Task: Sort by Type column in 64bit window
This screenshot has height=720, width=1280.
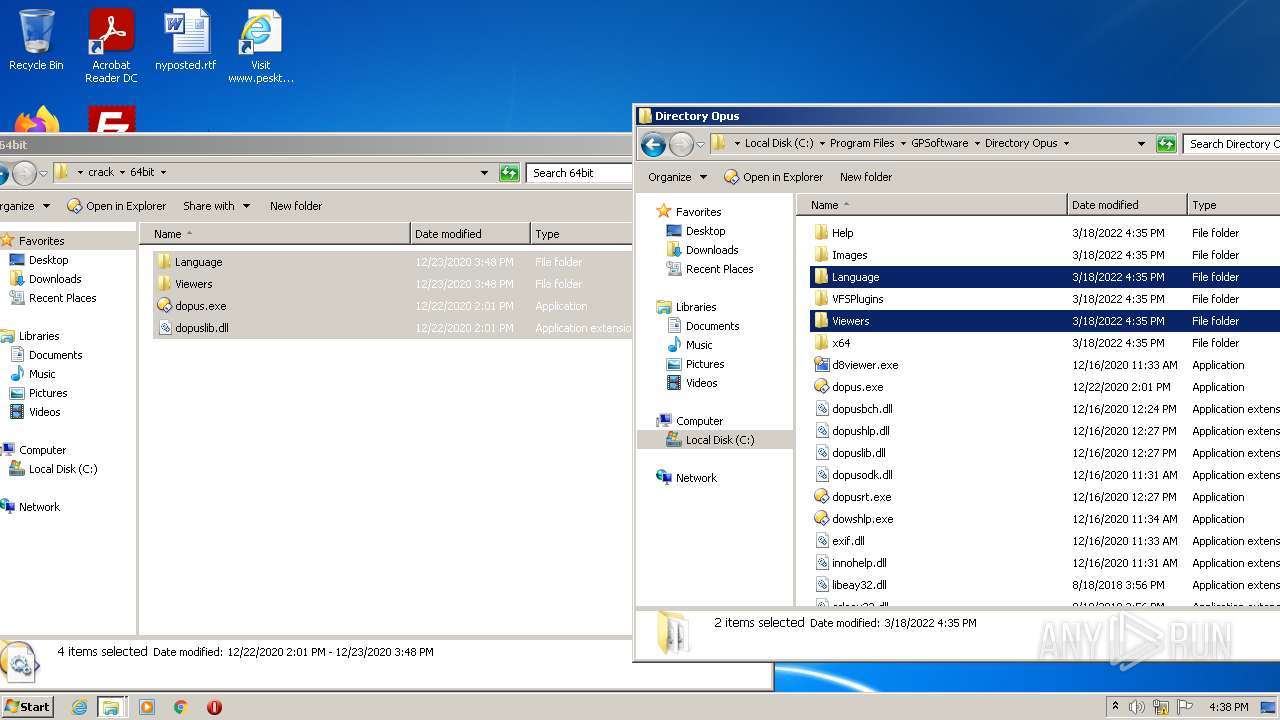Action: (581, 234)
